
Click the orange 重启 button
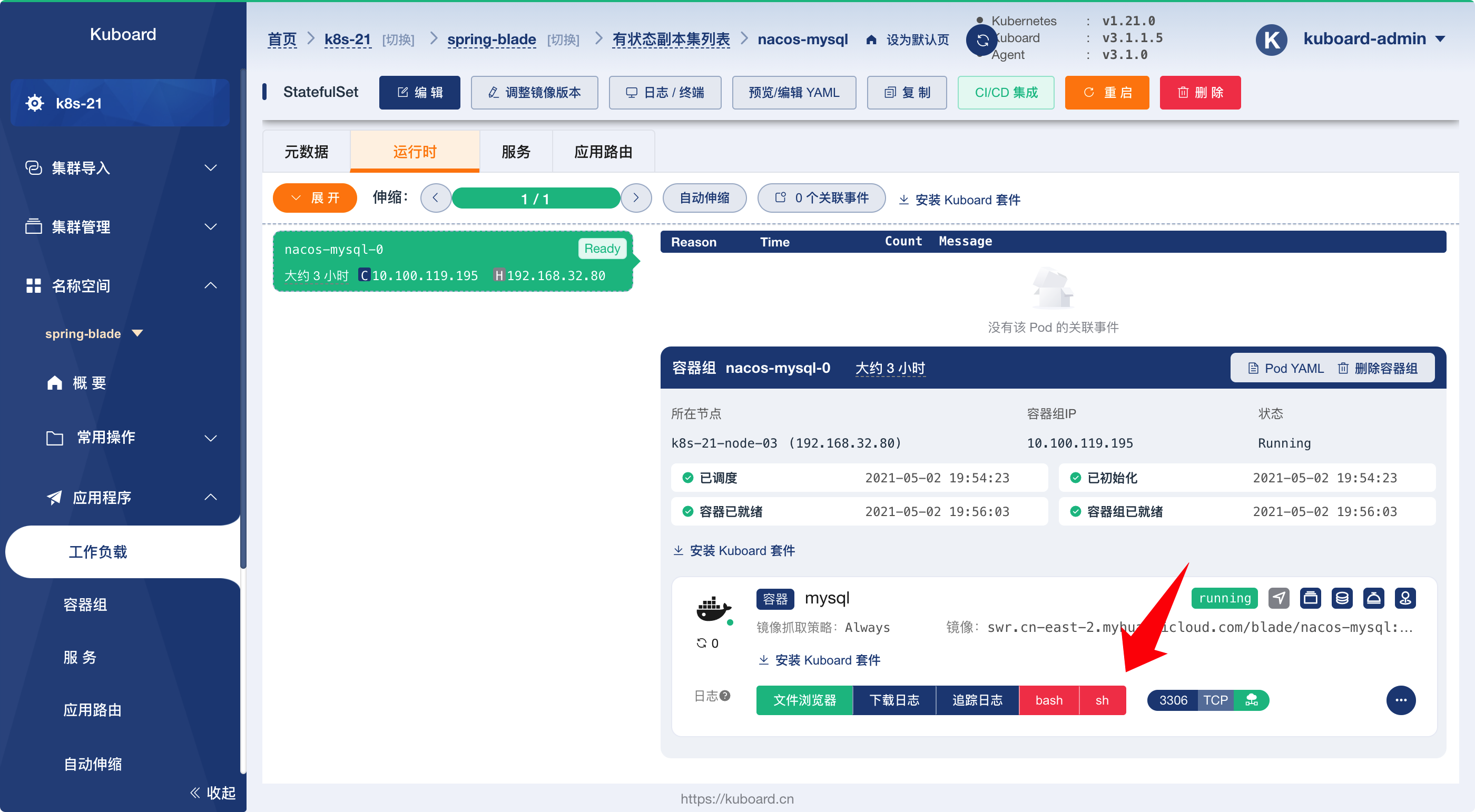pos(1107,92)
